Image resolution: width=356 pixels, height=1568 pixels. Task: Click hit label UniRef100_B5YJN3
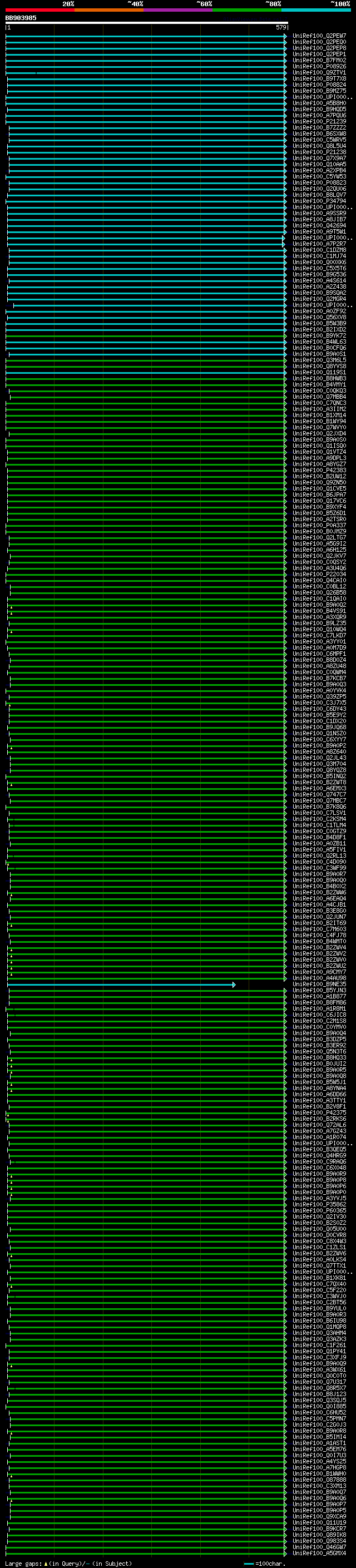click(319, 990)
